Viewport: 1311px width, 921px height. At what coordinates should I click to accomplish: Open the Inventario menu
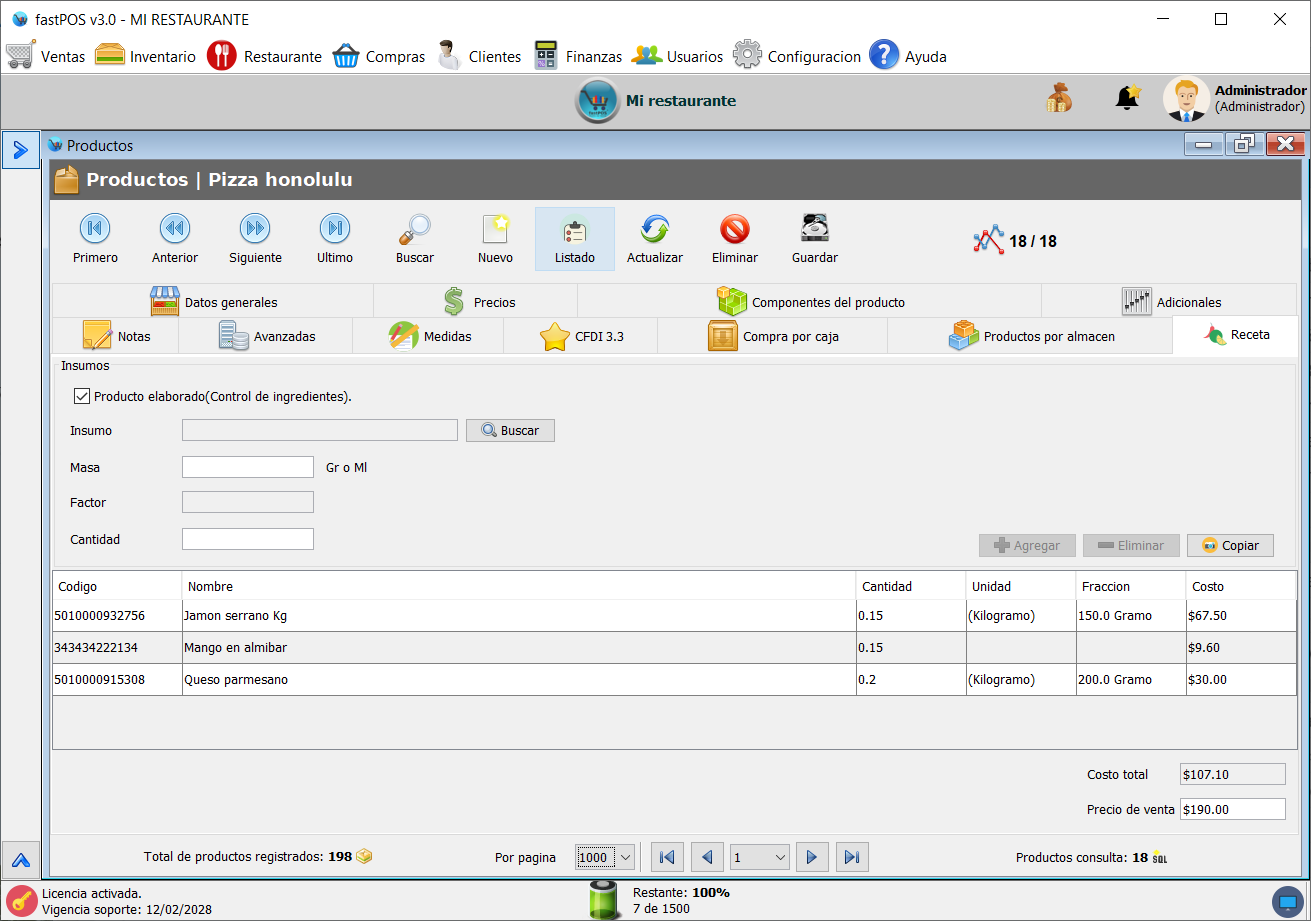pos(145,56)
